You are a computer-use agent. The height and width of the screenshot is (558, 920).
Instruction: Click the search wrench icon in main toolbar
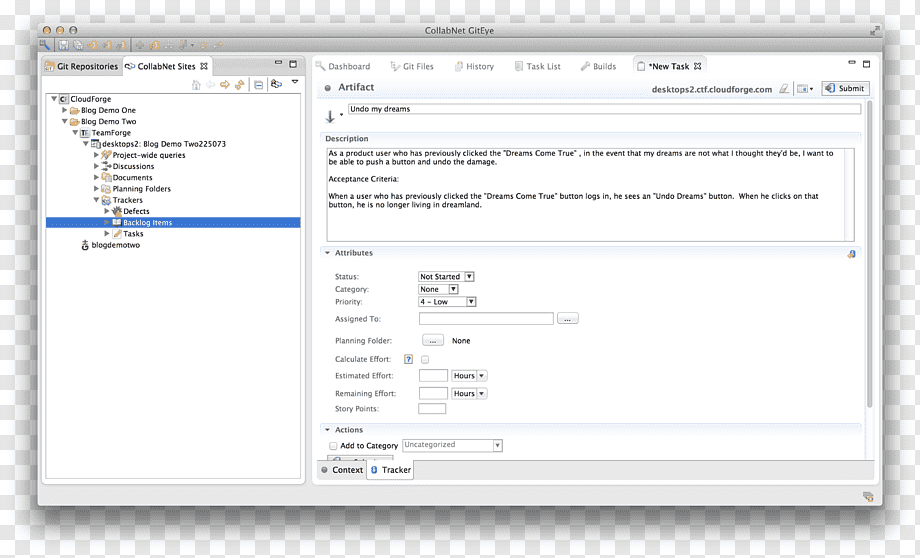45,45
